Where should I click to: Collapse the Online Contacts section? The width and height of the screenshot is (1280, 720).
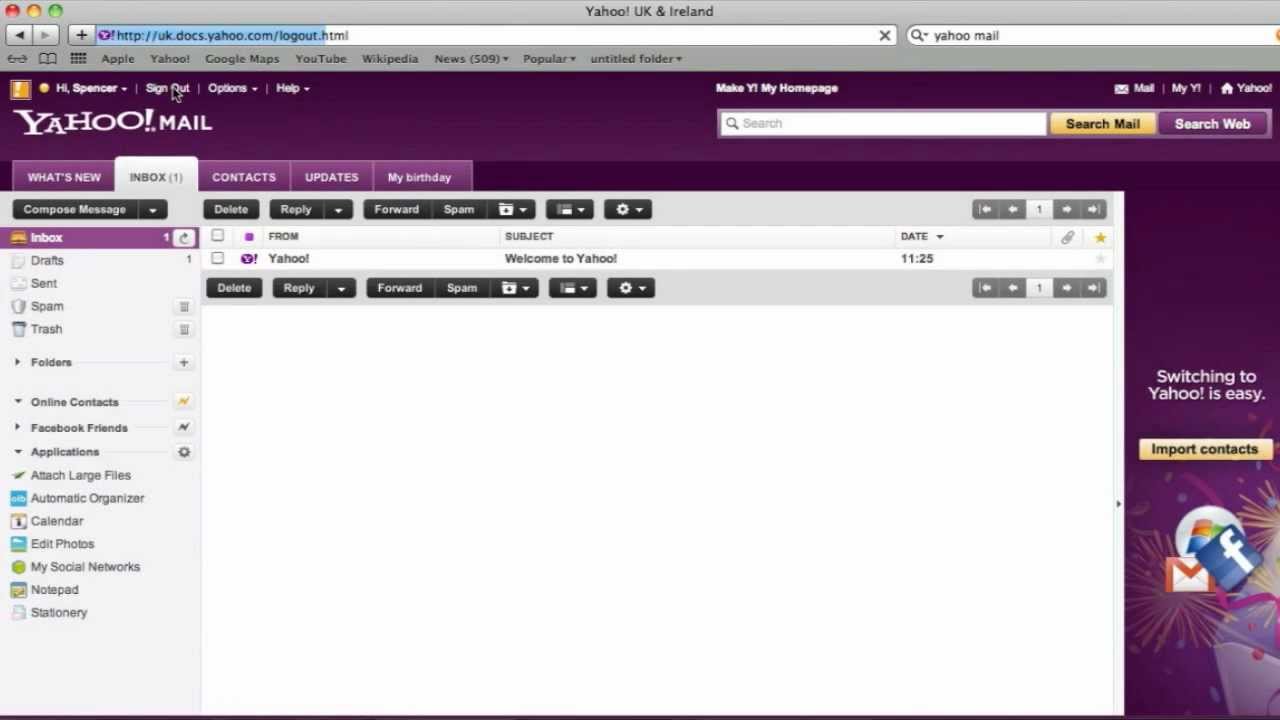point(17,402)
